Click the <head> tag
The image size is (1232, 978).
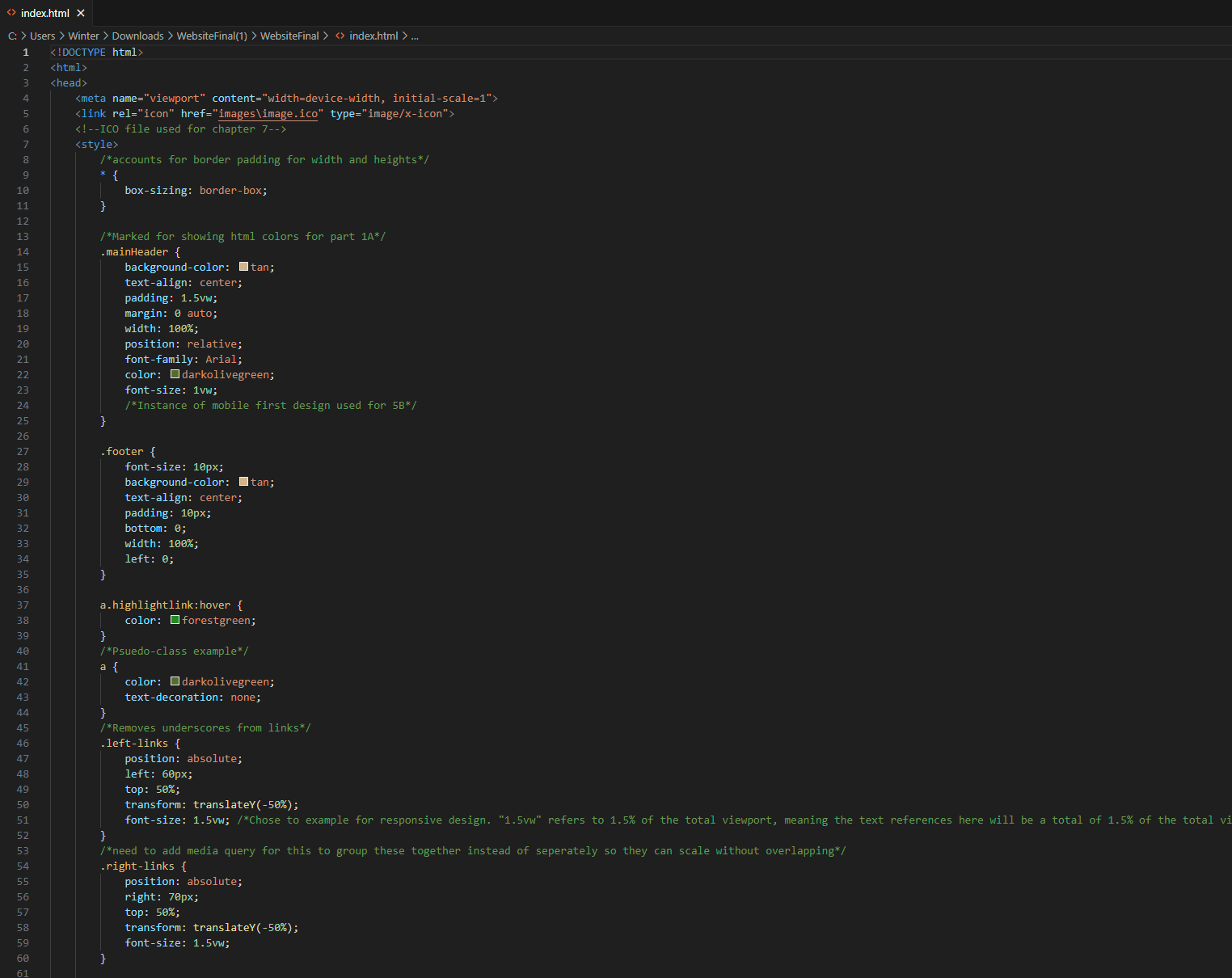[69, 83]
